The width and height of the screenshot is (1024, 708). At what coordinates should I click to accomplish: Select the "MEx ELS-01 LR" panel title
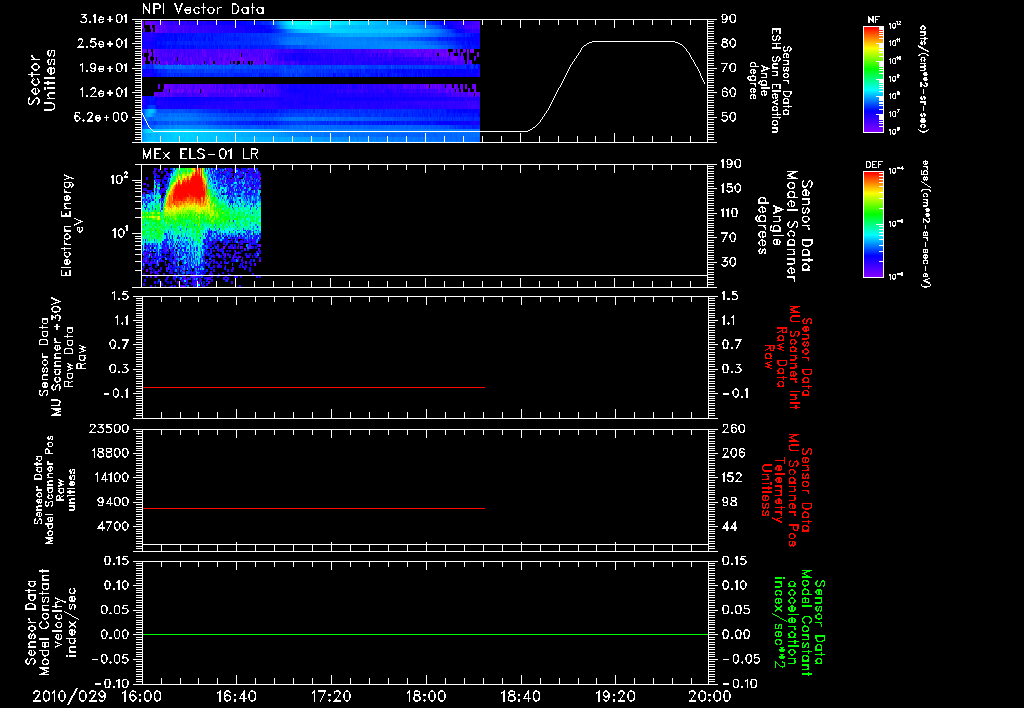coord(199,154)
